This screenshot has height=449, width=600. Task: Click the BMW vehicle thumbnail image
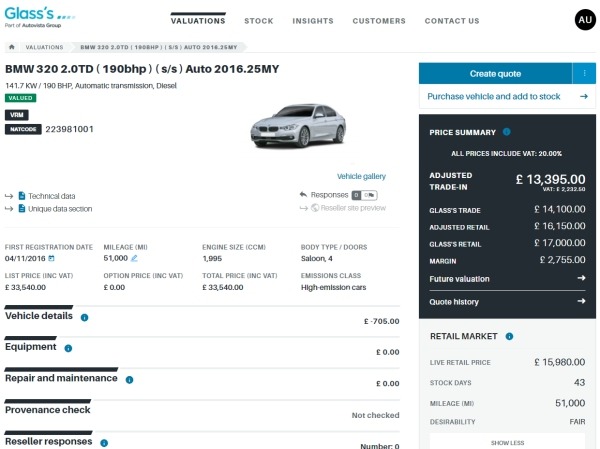pyautogui.click(x=298, y=130)
